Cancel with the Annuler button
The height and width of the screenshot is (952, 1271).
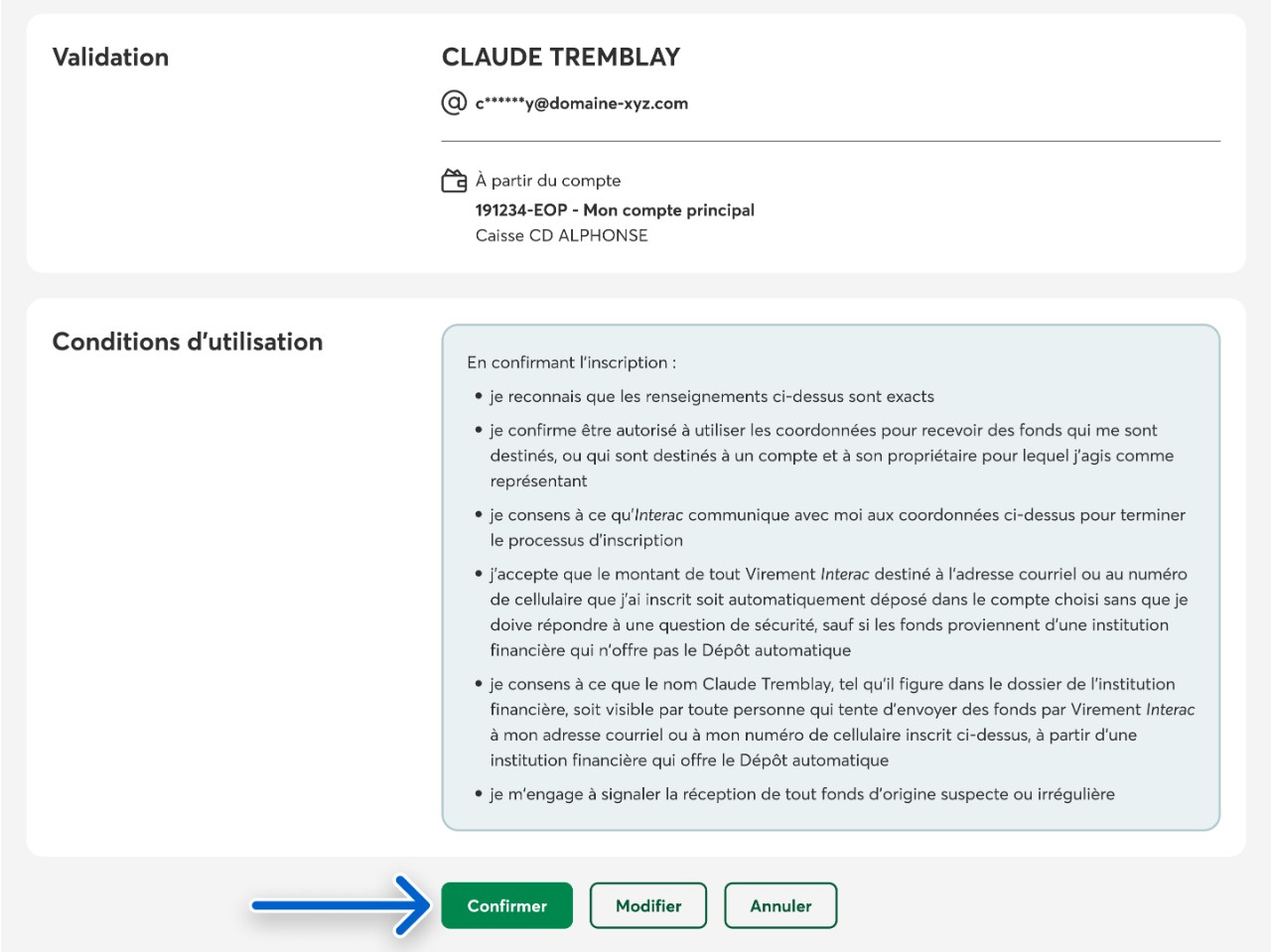coord(780,905)
